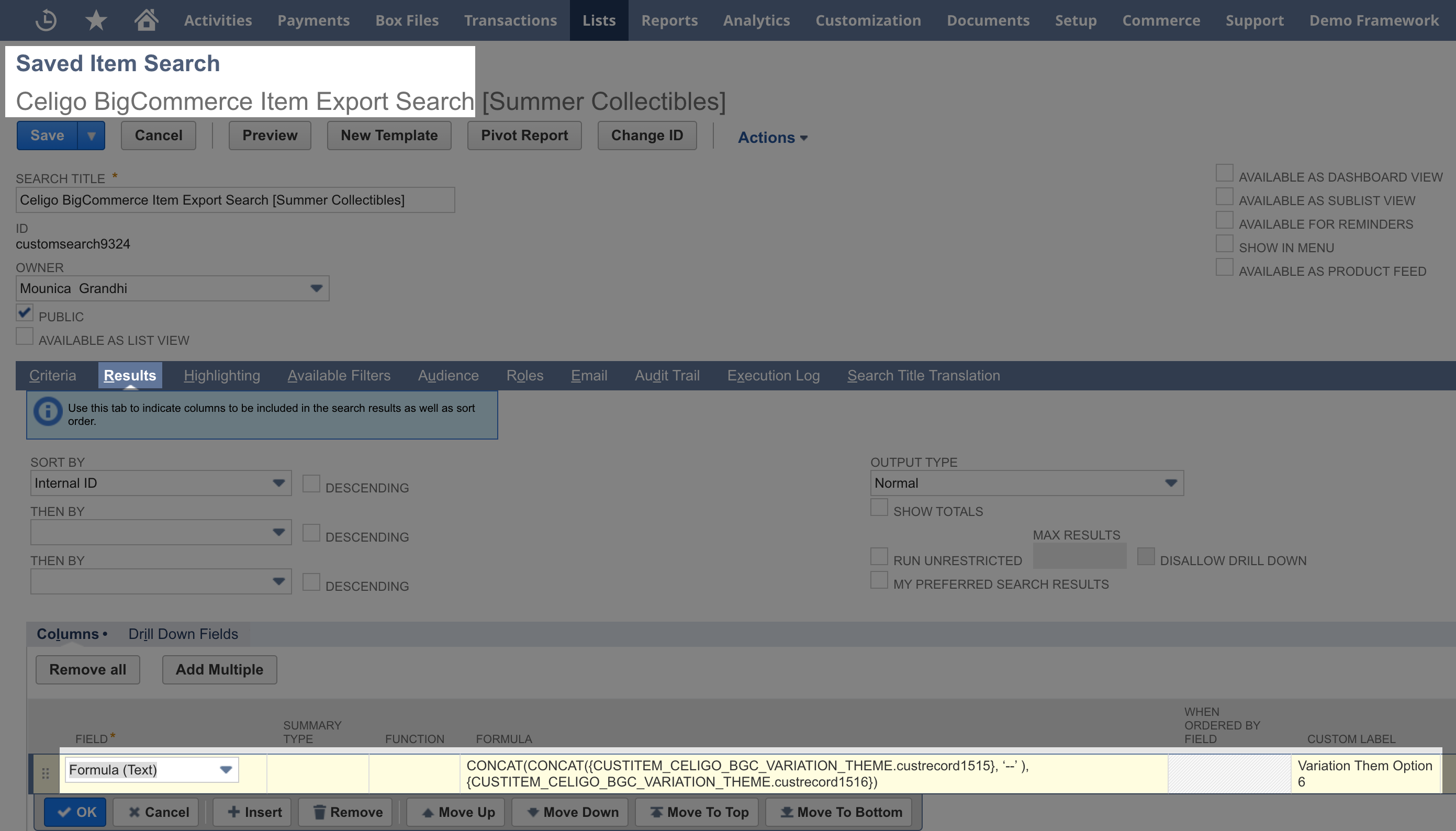Enable Show Totals checkbox
Screen dimensions: 1456x831
coord(879,508)
